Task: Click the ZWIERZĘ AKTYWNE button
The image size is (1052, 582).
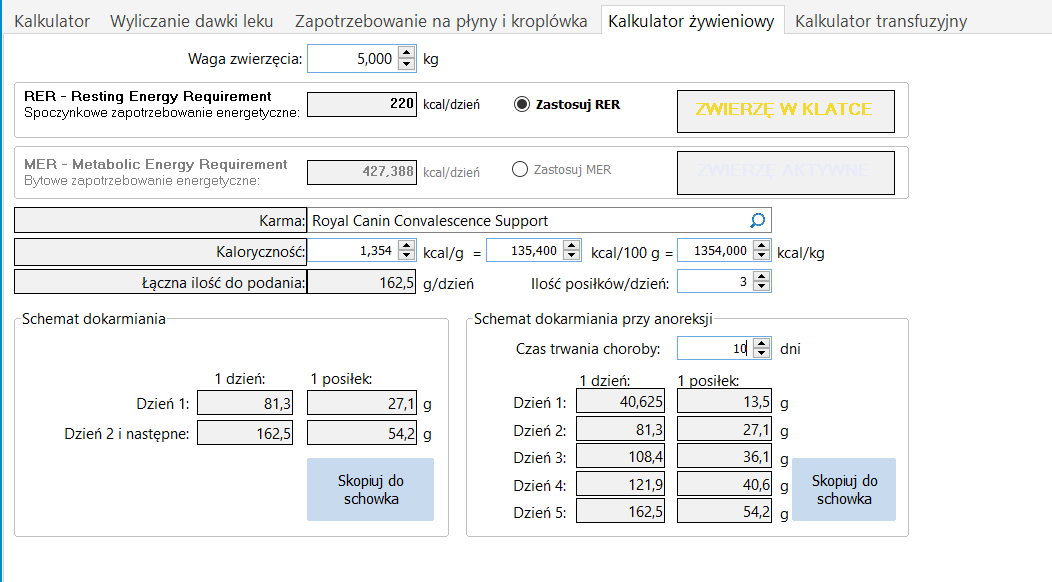Action: tap(786, 173)
